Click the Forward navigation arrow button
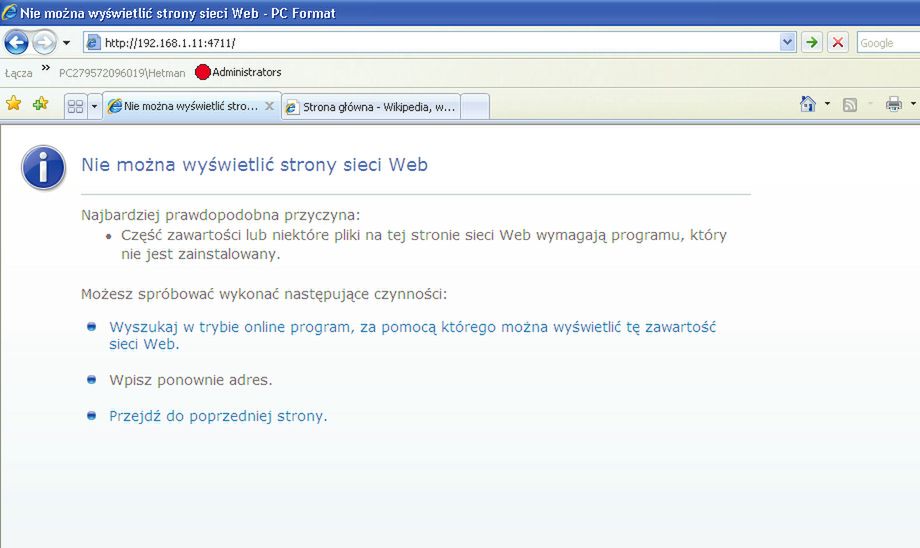Screen dimensions: 920x548 coord(44,42)
